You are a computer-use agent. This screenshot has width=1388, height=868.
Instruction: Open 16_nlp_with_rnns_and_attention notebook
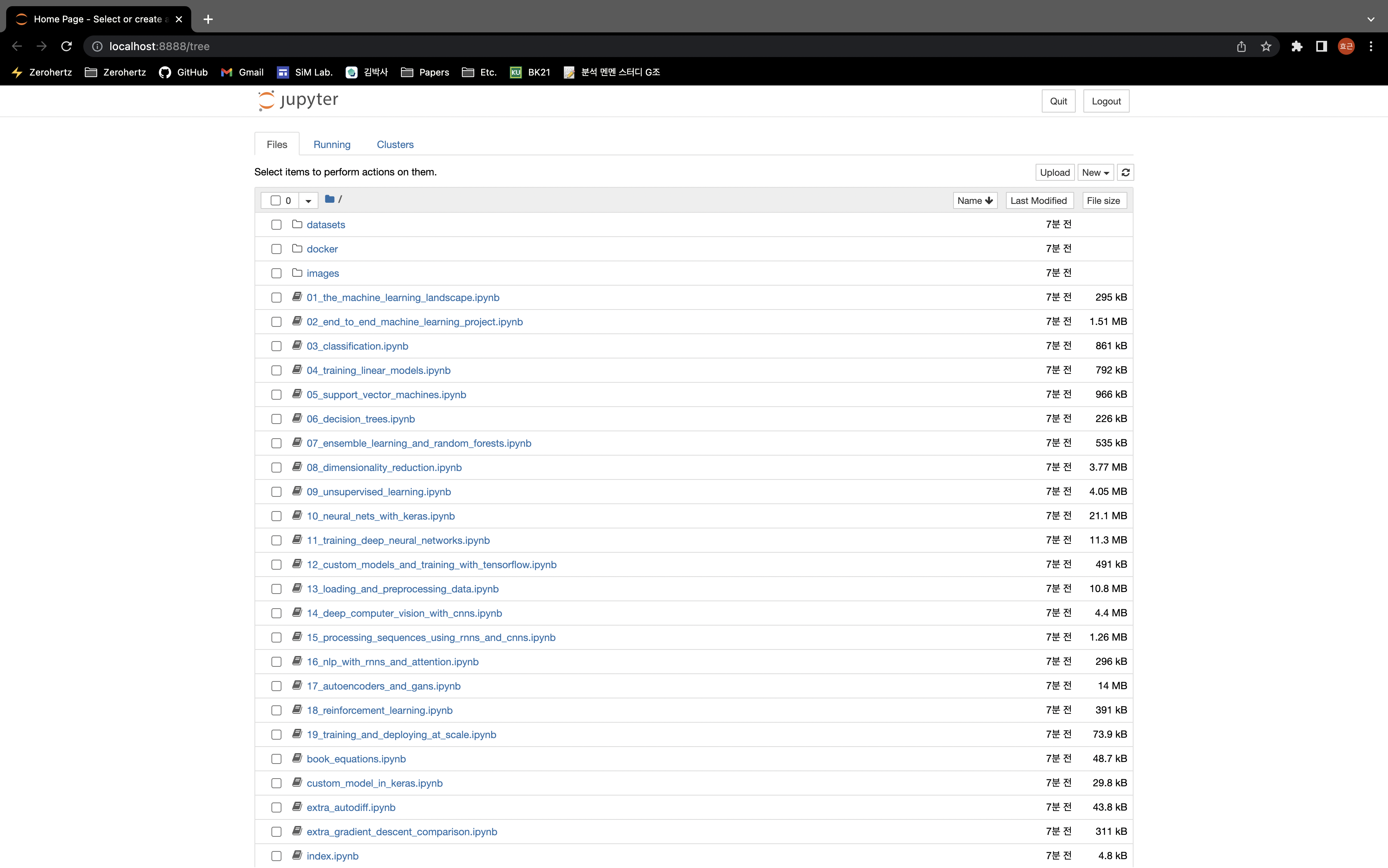(x=393, y=661)
